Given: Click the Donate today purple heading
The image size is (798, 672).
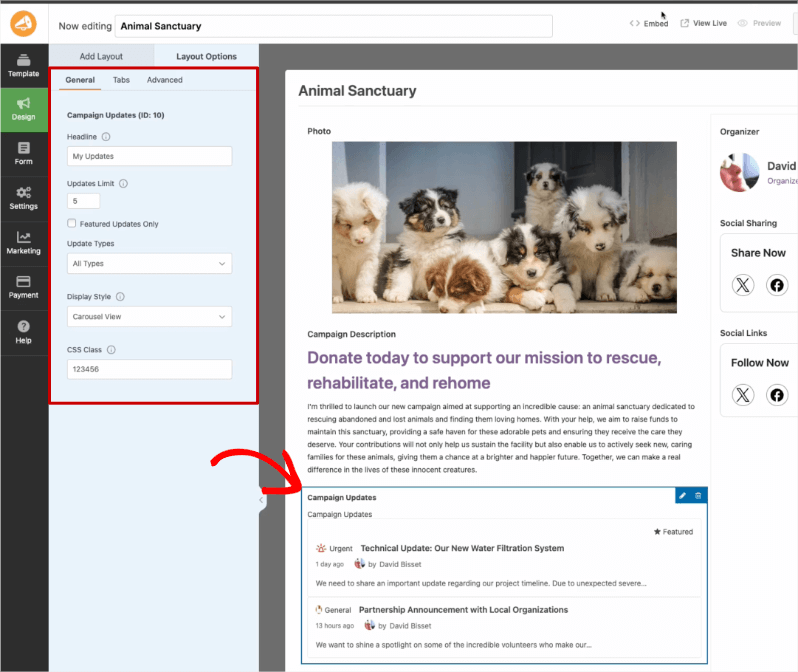Looking at the screenshot, I should [484, 370].
